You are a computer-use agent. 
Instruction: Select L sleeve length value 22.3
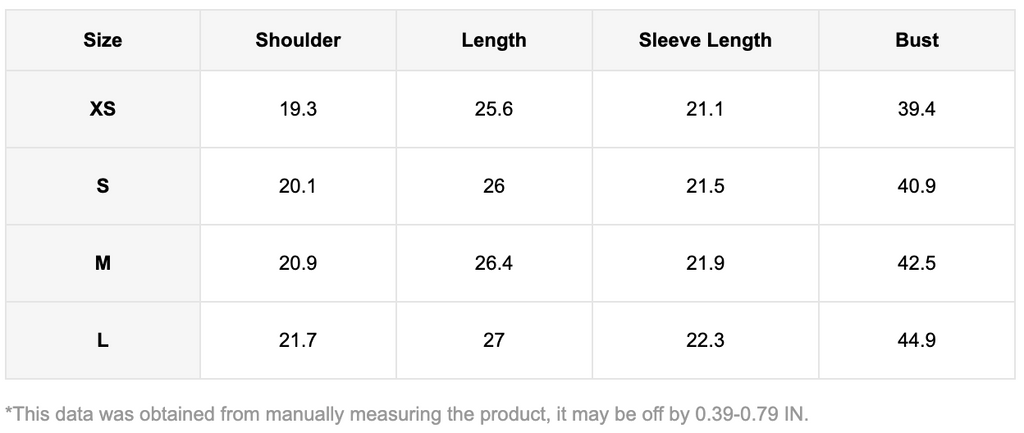pyautogui.click(x=705, y=340)
